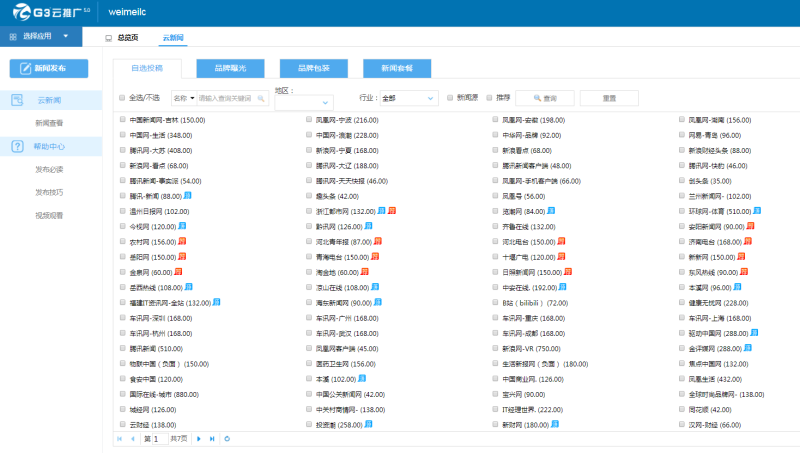Check 中国新闻网-吉林 (150.00)
The image size is (800, 453).
pos(122,119)
